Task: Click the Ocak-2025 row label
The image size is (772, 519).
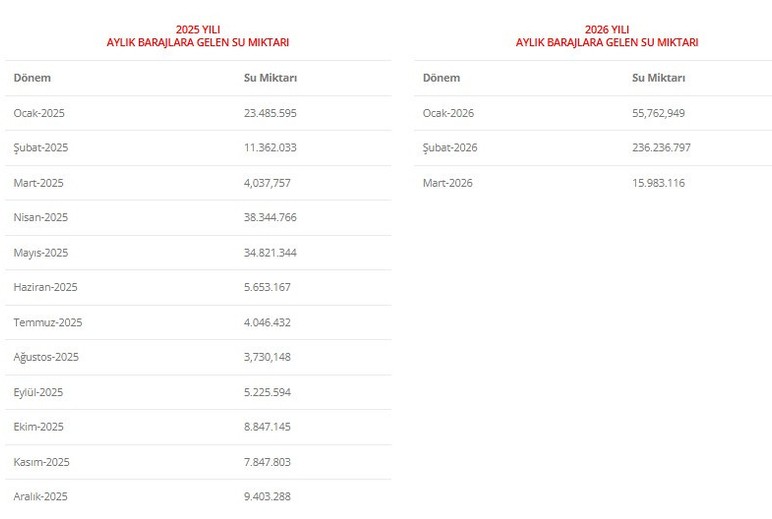Action: pyautogui.click(x=39, y=113)
